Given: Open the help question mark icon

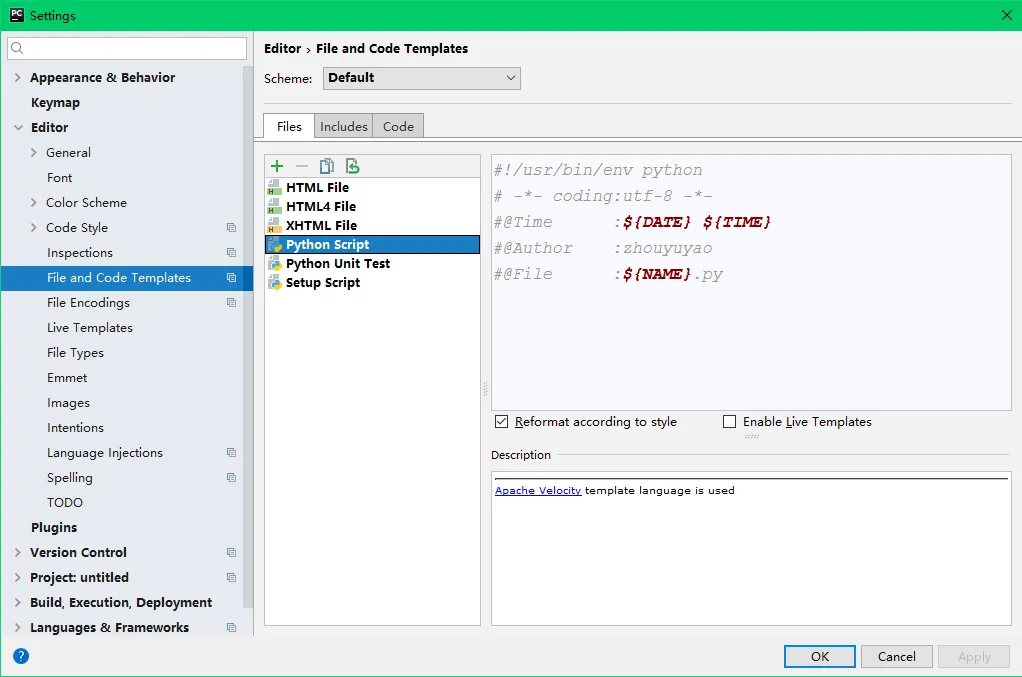Looking at the screenshot, I should [21, 656].
